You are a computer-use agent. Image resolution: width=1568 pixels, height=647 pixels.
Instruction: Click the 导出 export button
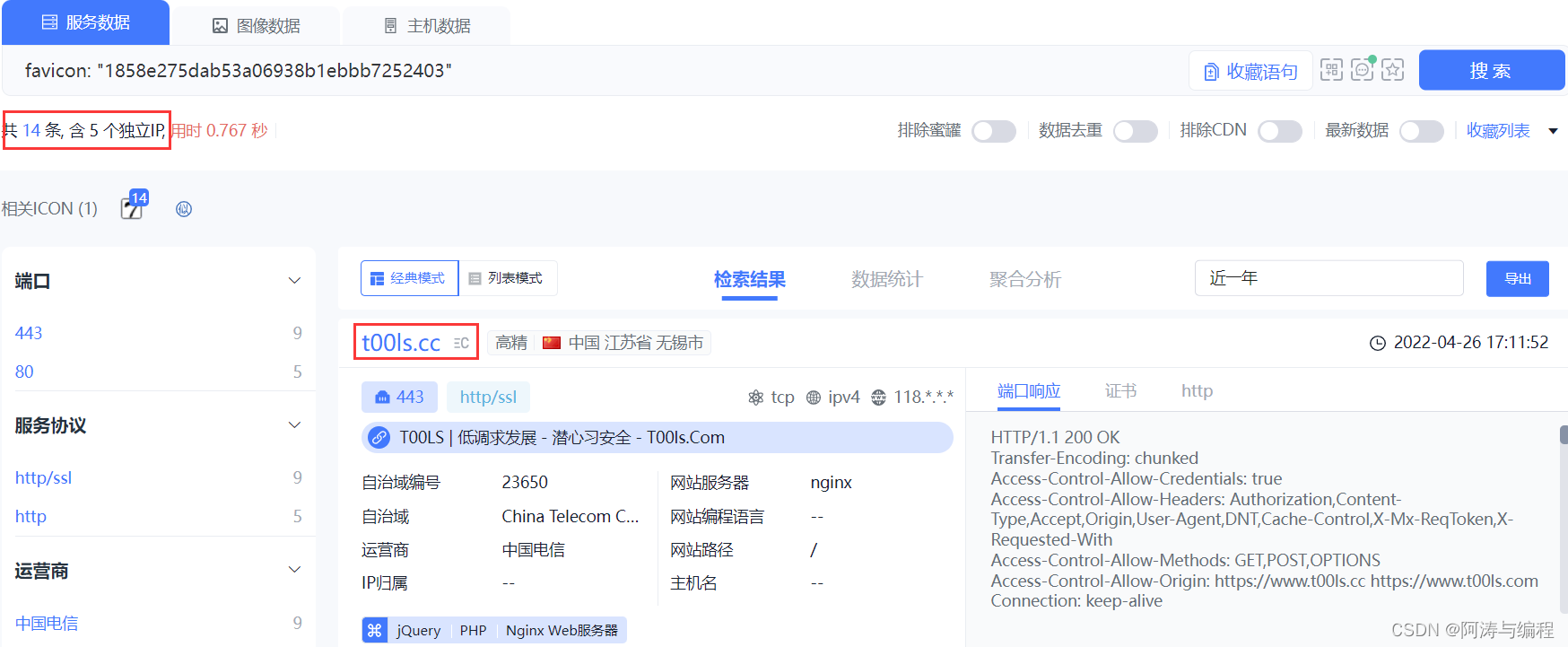point(1518,279)
